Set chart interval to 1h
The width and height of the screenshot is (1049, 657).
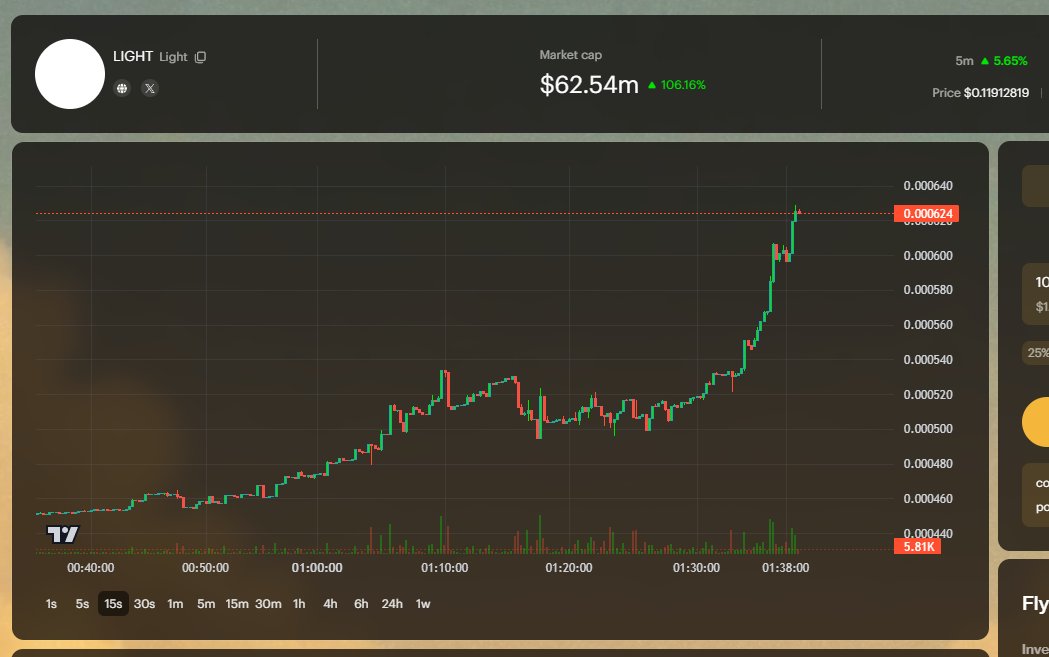[x=299, y=603]
